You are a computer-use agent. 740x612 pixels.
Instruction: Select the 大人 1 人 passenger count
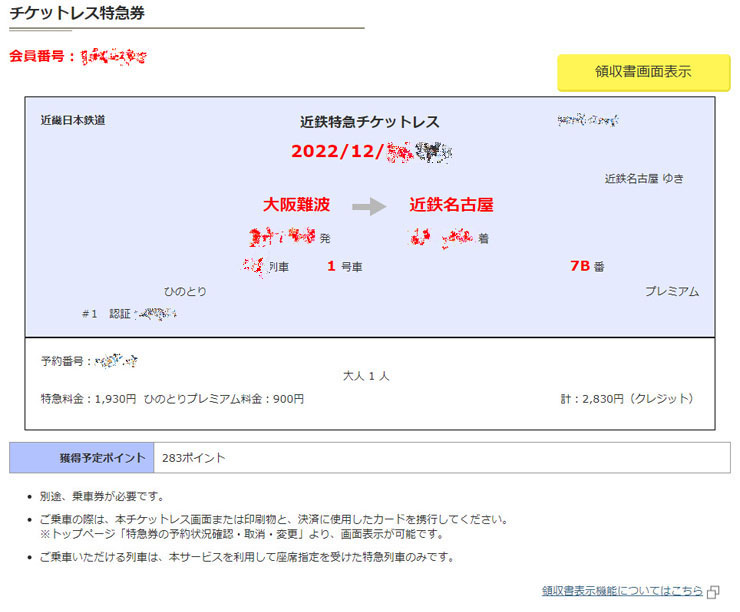point(366,376)
